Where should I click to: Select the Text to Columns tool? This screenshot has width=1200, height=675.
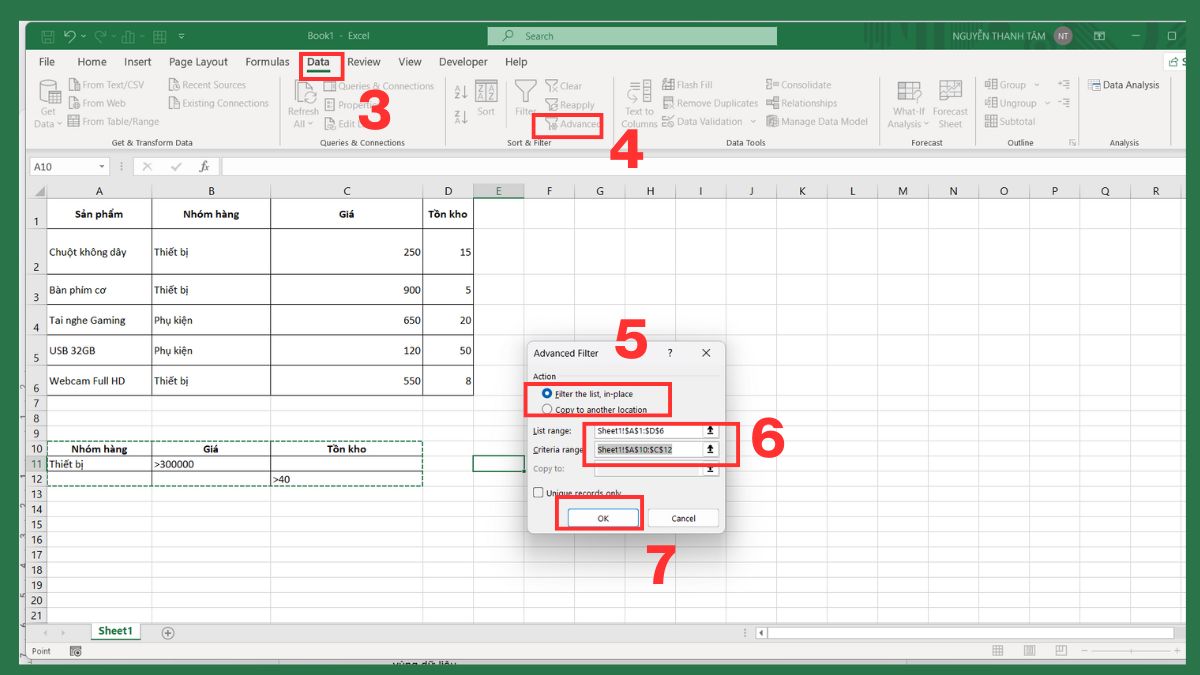coord(638,102)
